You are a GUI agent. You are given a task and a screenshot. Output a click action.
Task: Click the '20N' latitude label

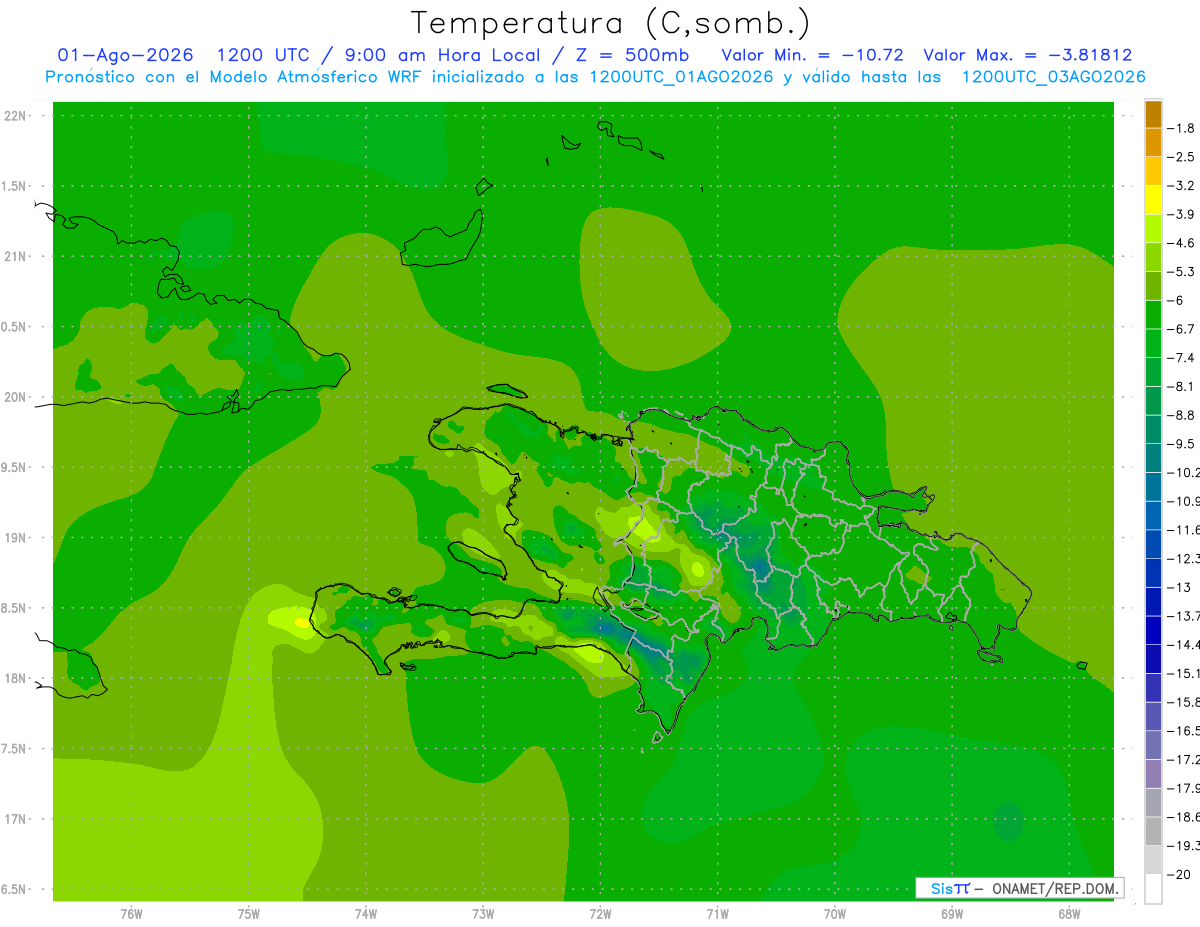click(x=17, y=397)
